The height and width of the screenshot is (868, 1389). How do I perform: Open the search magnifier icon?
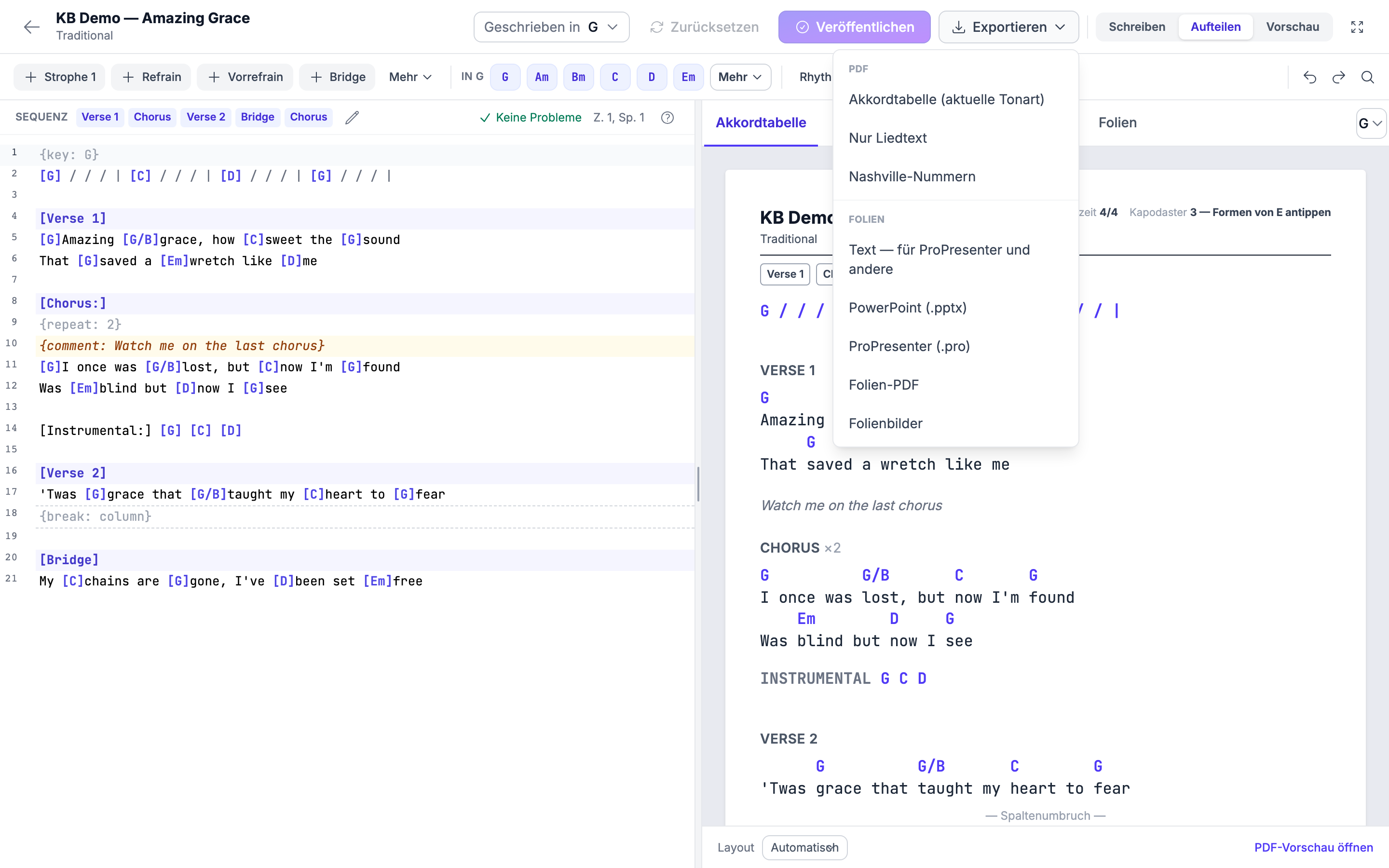tap(1368, 77)
